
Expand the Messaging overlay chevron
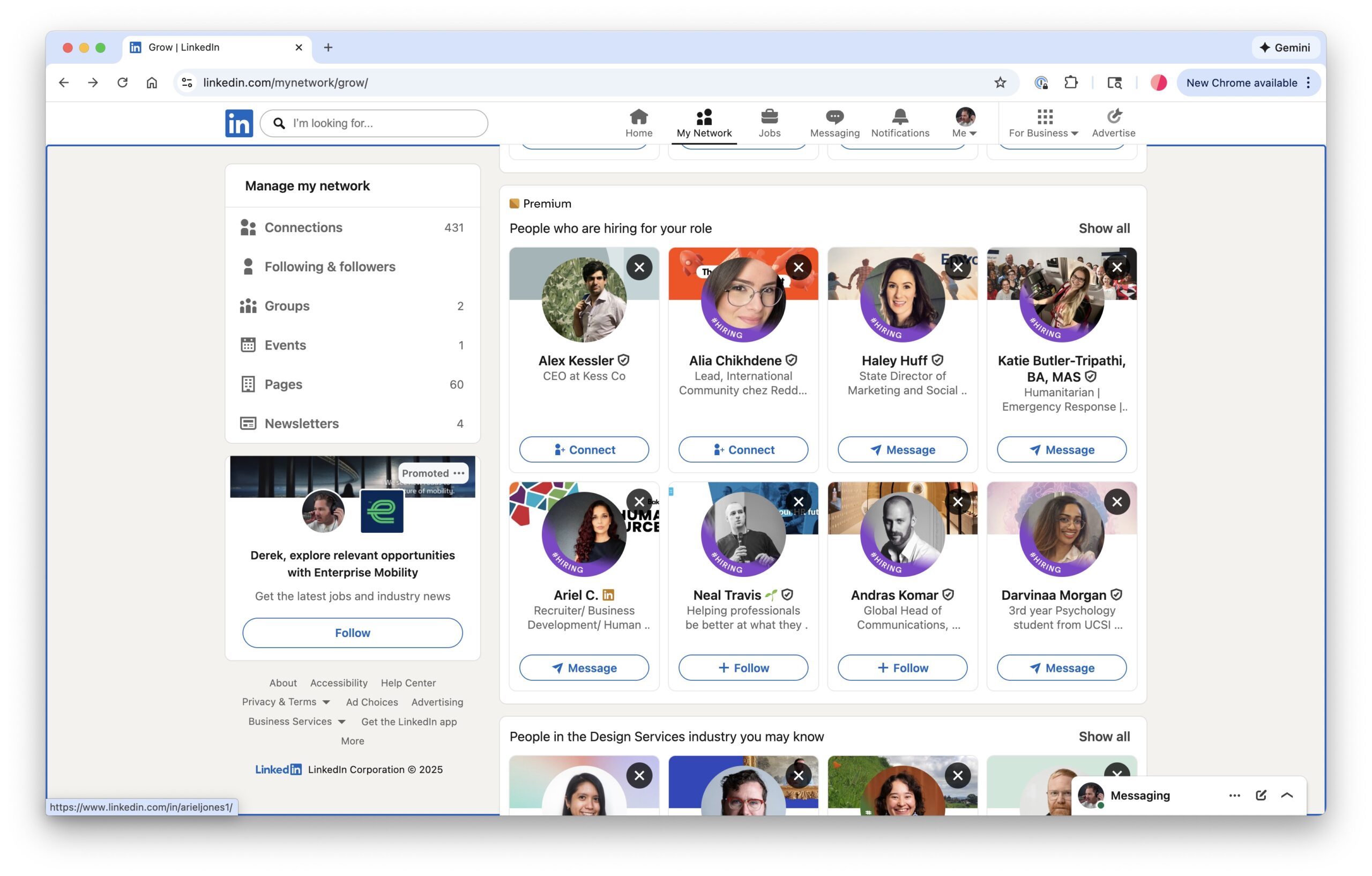coord(1287,795)
